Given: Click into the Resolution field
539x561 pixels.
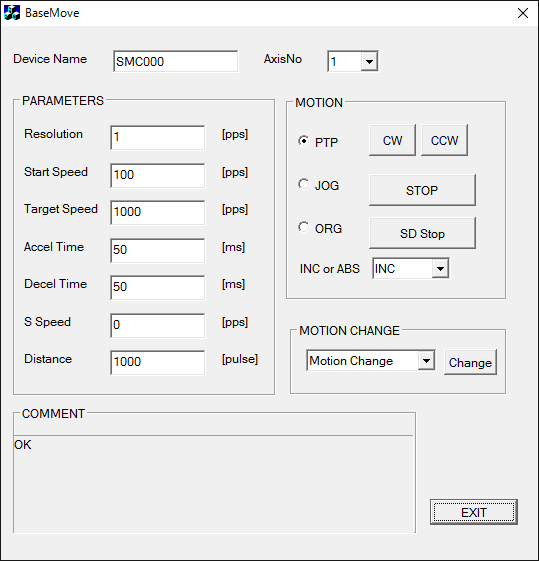Looking at the screenshot, I should pyautogui.click(x=158, y=137).
